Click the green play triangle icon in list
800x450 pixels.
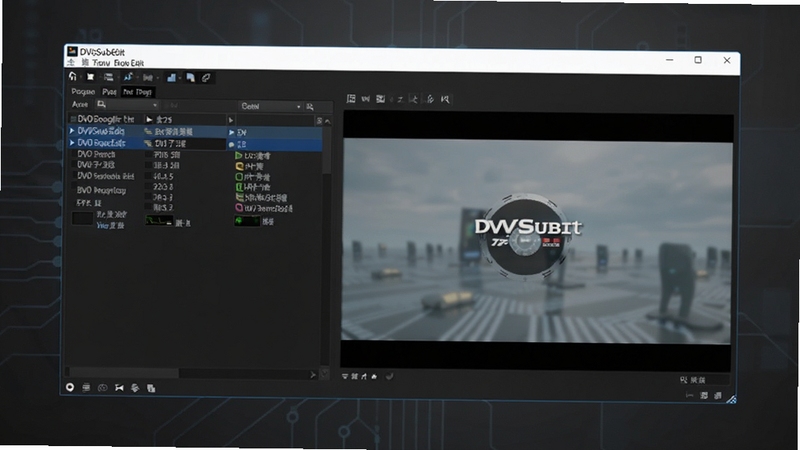238,155
